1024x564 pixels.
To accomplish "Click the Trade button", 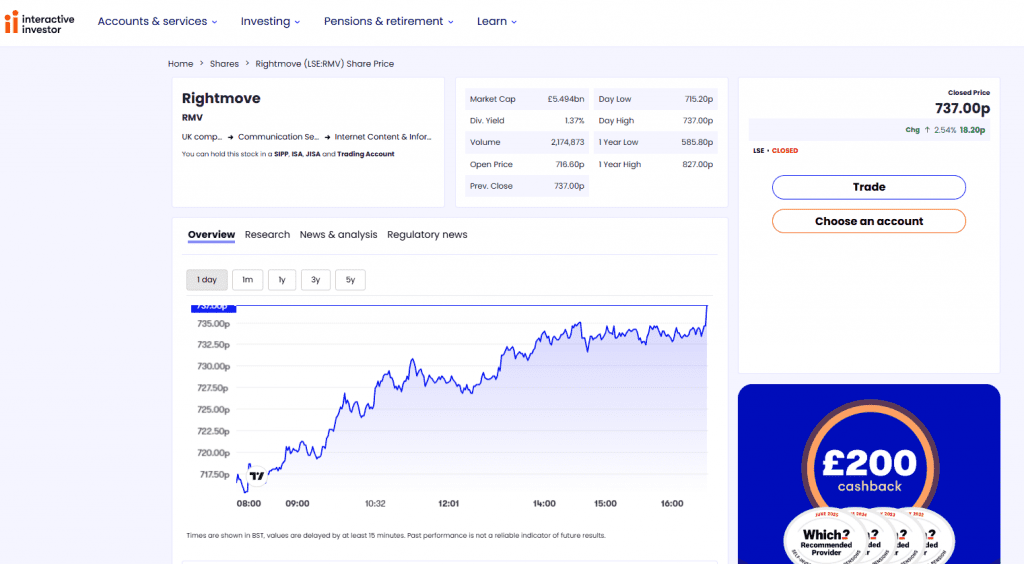I will tap(868, 187).
